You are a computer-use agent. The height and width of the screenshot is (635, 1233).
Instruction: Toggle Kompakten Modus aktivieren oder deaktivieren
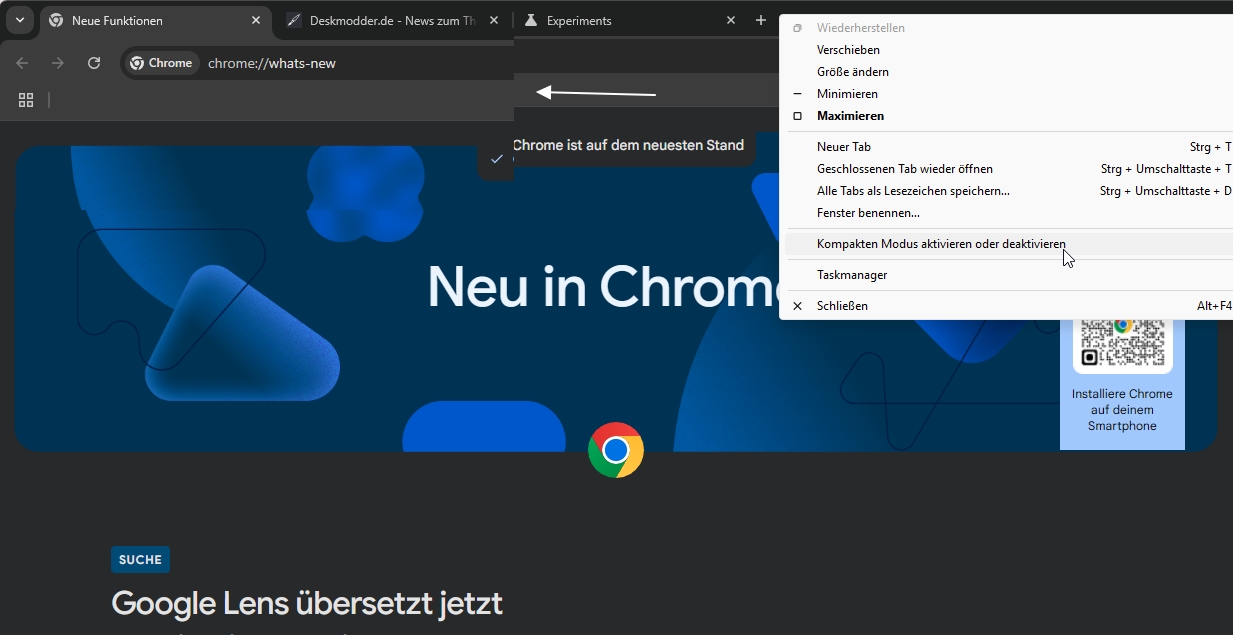(940, 244)
